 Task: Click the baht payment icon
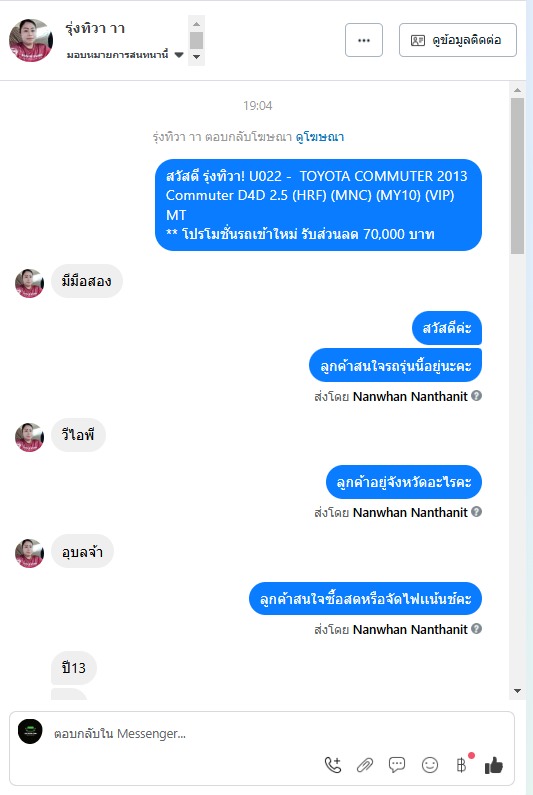pyautogui.click(x=461, y=765)
